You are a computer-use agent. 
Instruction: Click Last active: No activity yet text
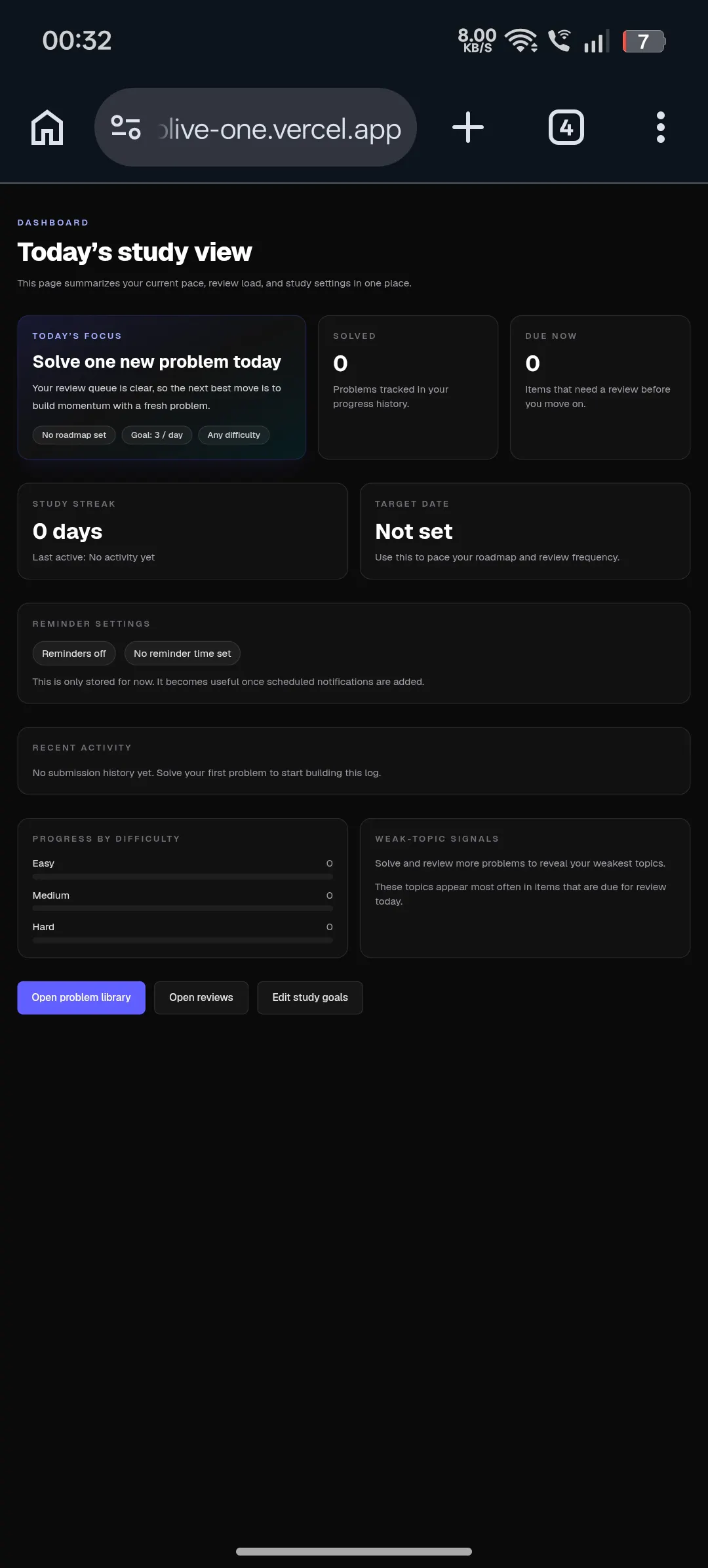pos(94,557)
